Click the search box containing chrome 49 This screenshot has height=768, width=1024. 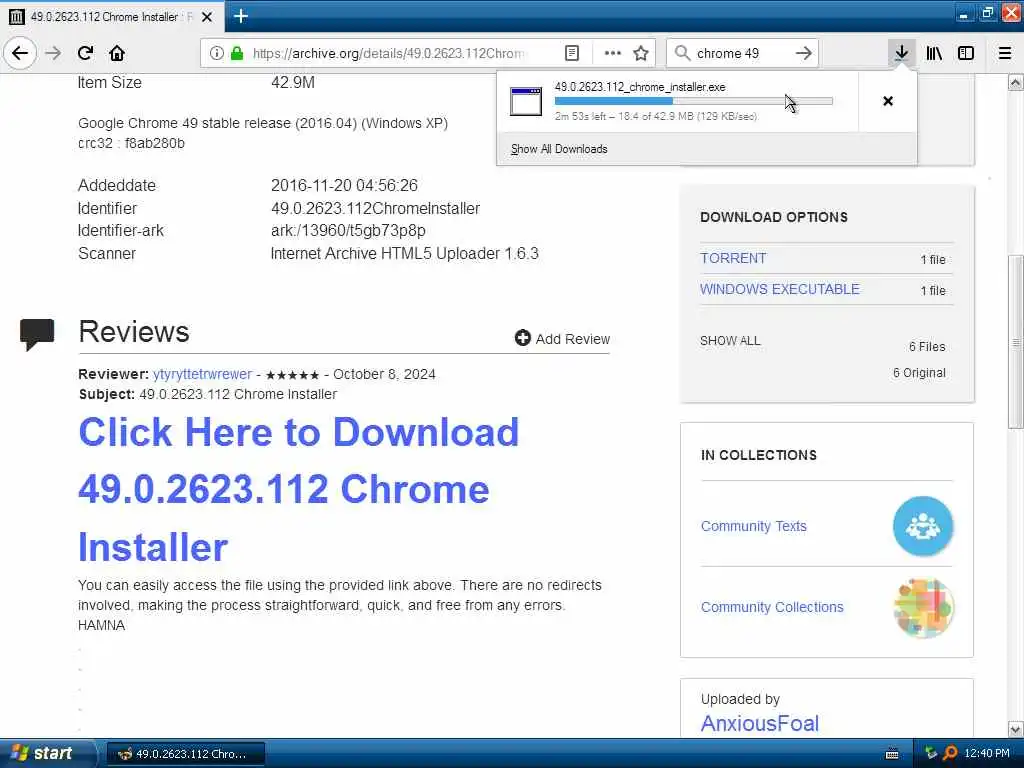[742, 53]
